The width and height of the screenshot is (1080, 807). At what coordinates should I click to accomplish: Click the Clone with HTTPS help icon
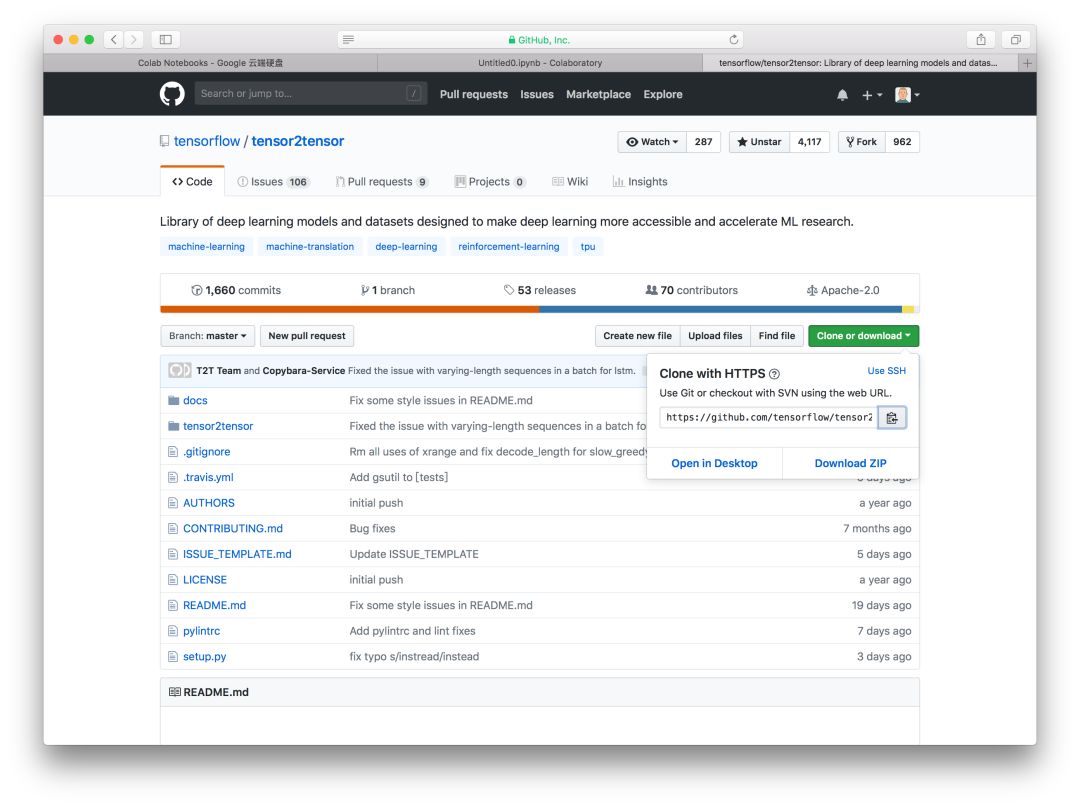pyautogui.click(x=774, y=374)
